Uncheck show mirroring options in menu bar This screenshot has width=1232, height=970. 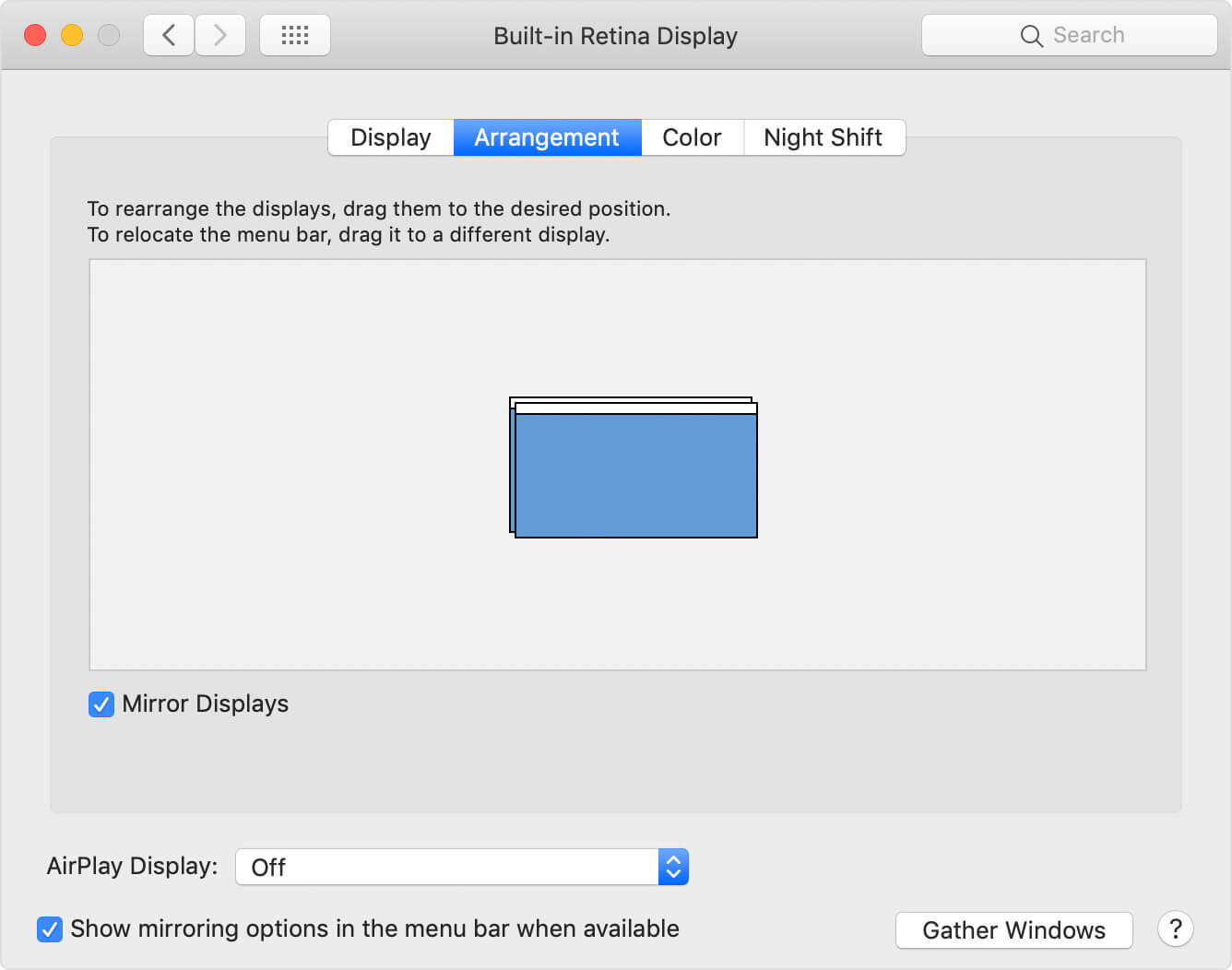(50, 929)
